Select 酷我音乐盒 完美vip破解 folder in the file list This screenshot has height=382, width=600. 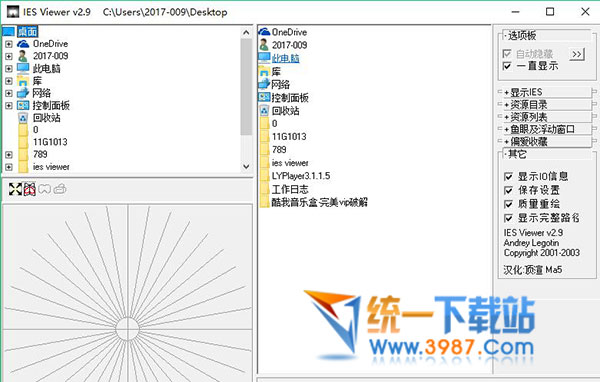tap(320, 202)
